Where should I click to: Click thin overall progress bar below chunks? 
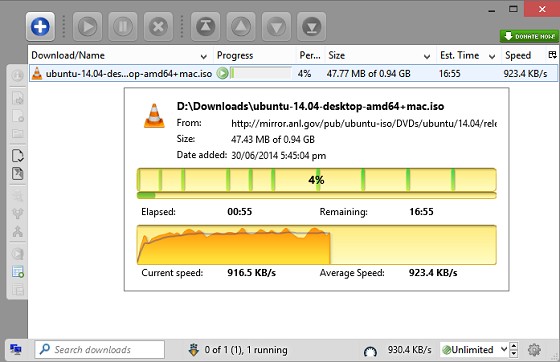[316, 195]
